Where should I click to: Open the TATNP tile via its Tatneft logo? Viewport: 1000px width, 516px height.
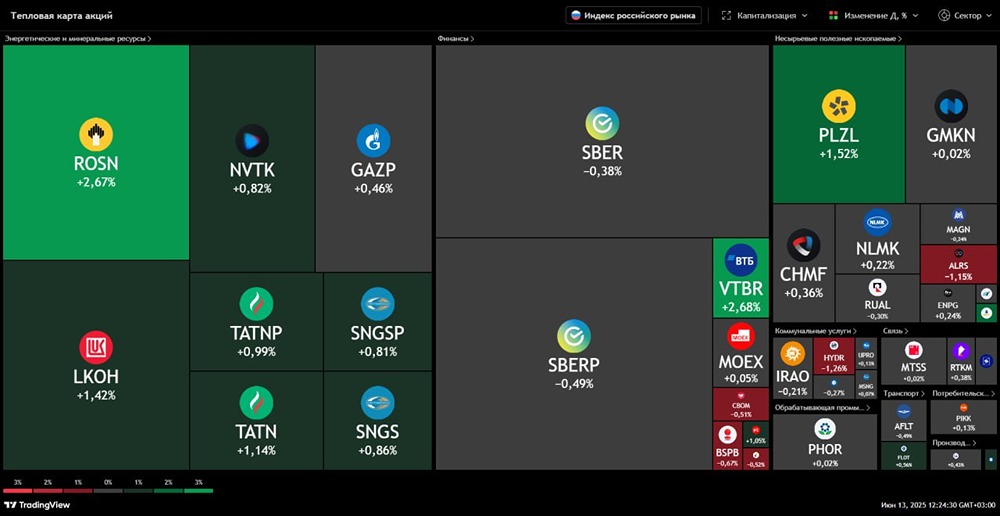coord(256,304)
